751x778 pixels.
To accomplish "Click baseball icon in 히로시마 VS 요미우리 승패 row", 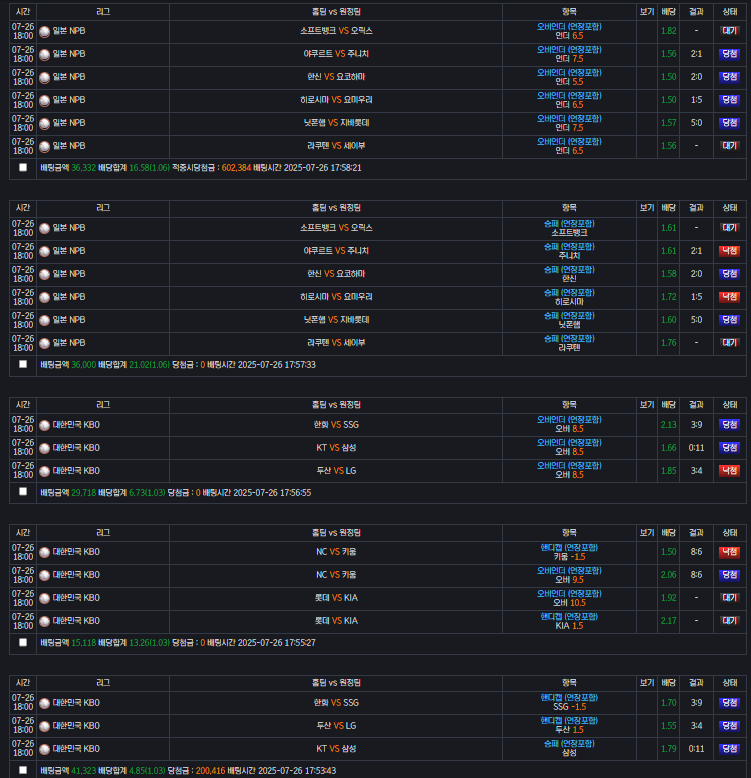I will (x=45, y=298).
